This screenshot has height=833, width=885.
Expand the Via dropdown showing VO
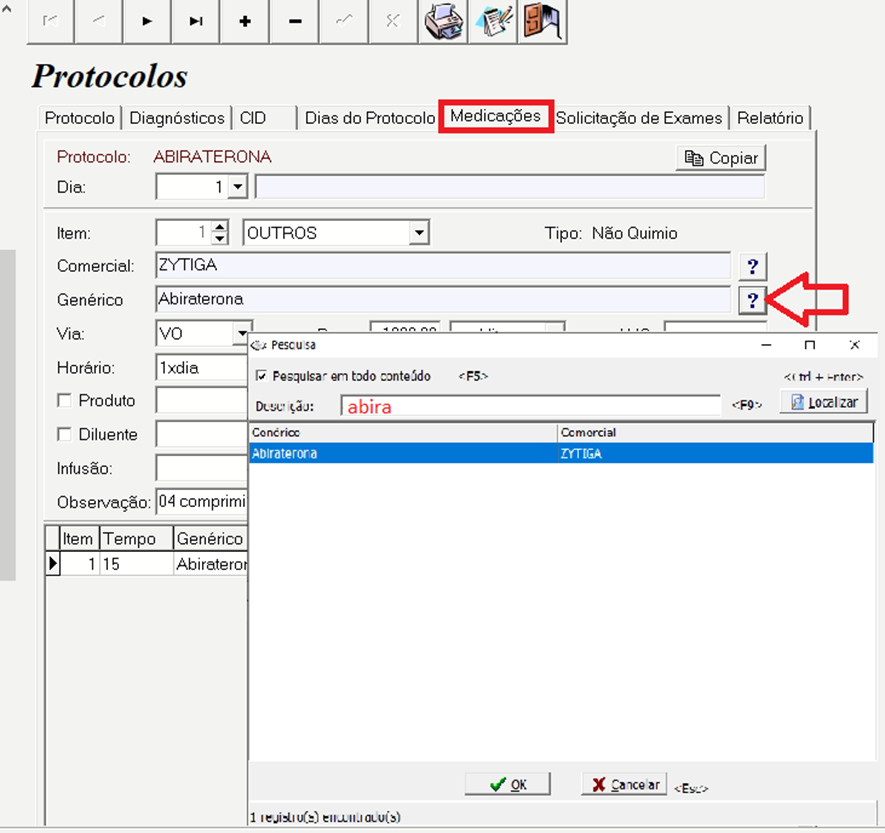tap(242, 333)
